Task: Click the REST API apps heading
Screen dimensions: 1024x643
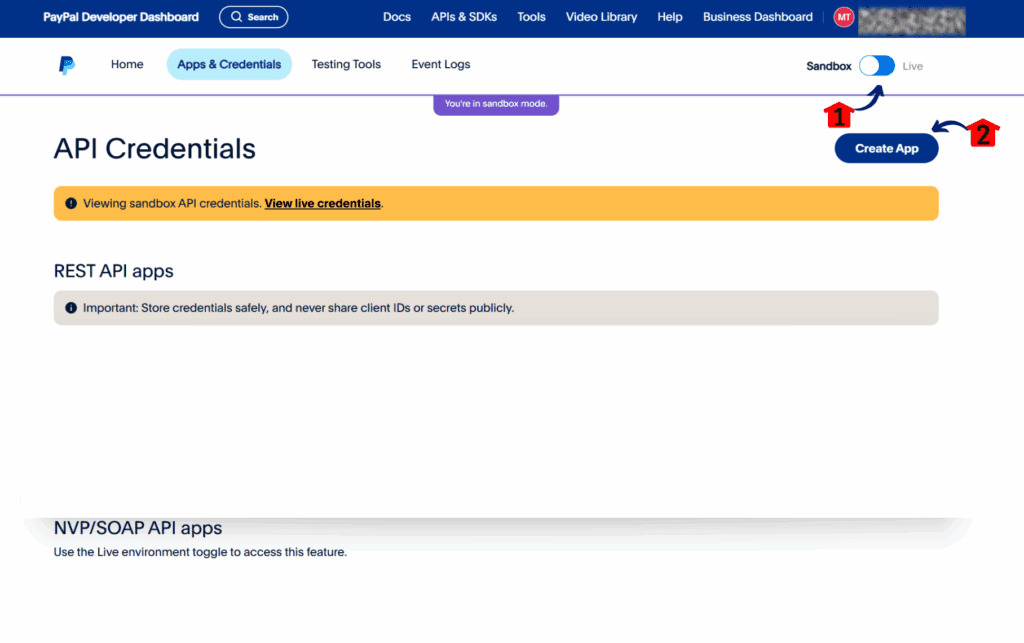Action: (x=114, y=271)
